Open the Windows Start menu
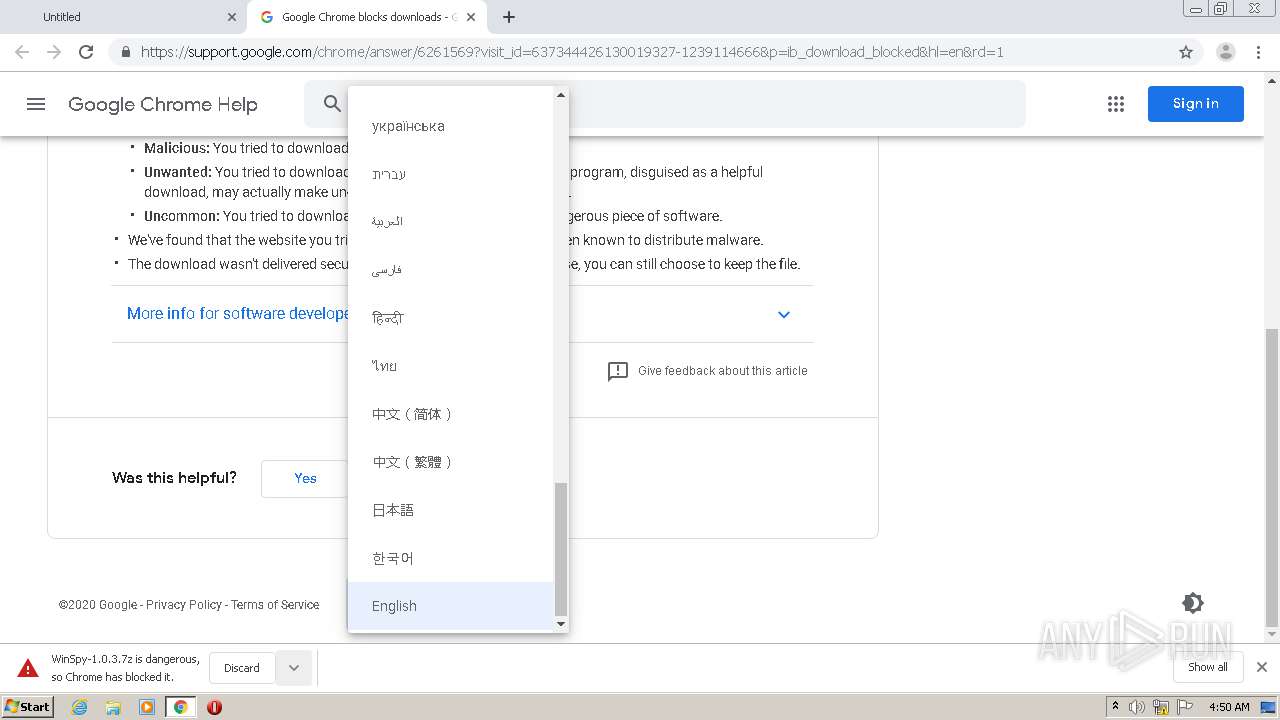This screenshot has height=720, width=1280. [x=28, y=707]
